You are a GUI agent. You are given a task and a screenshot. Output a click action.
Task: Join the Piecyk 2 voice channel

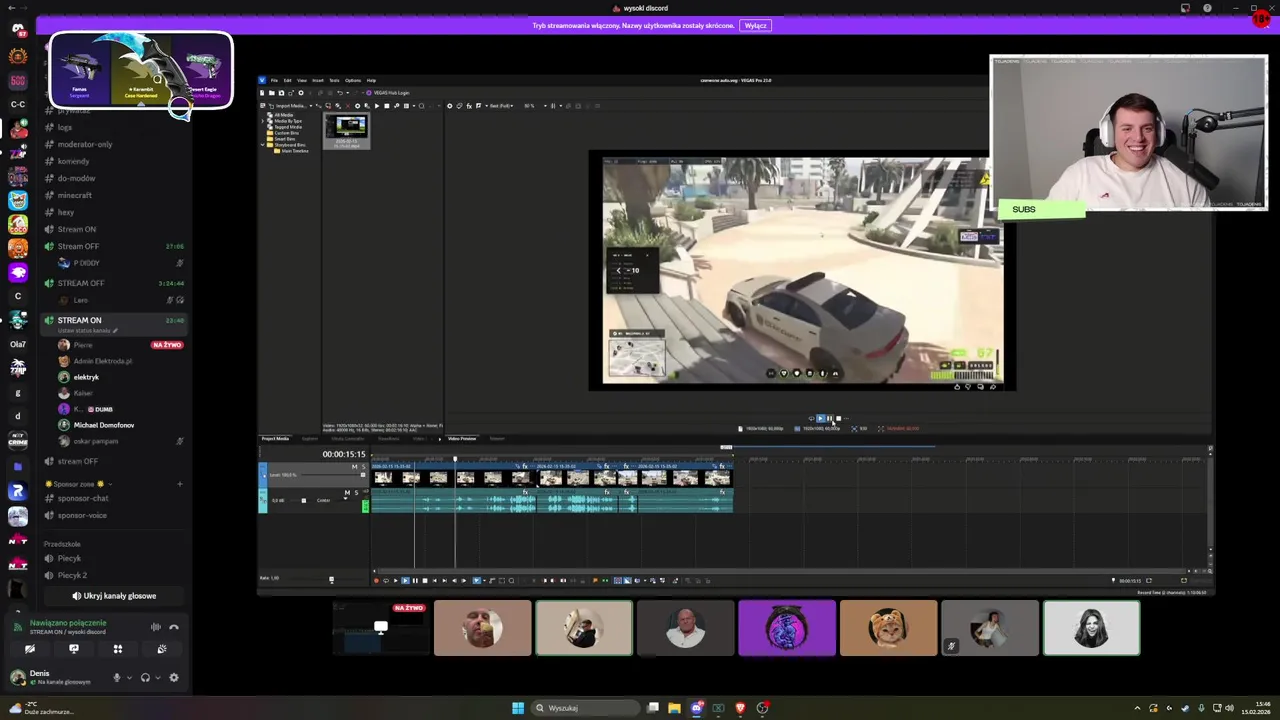coord(72,575)
